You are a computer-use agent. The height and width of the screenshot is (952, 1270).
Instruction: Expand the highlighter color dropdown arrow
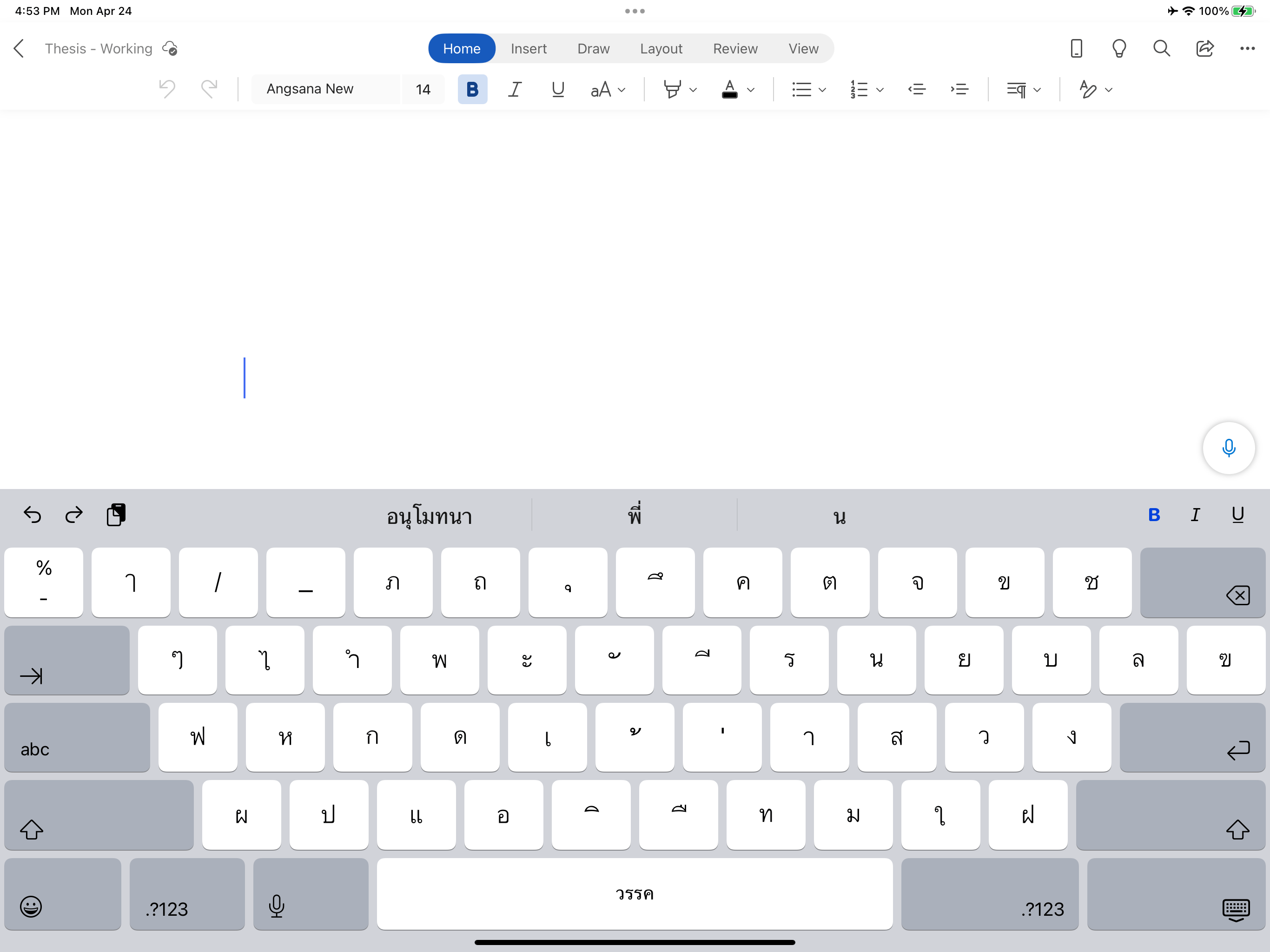tap(693, 90)
